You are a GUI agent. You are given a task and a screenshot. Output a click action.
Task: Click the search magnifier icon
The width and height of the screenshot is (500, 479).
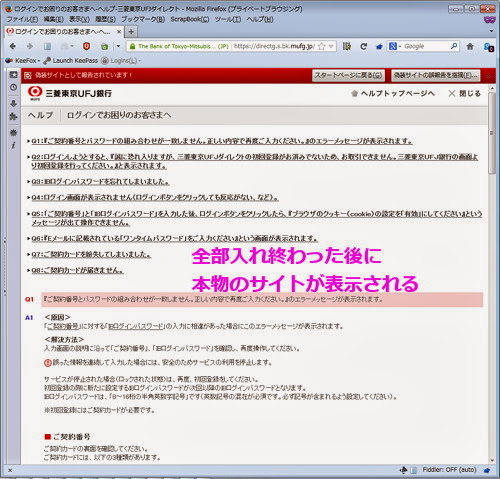(x=454, y=46)
